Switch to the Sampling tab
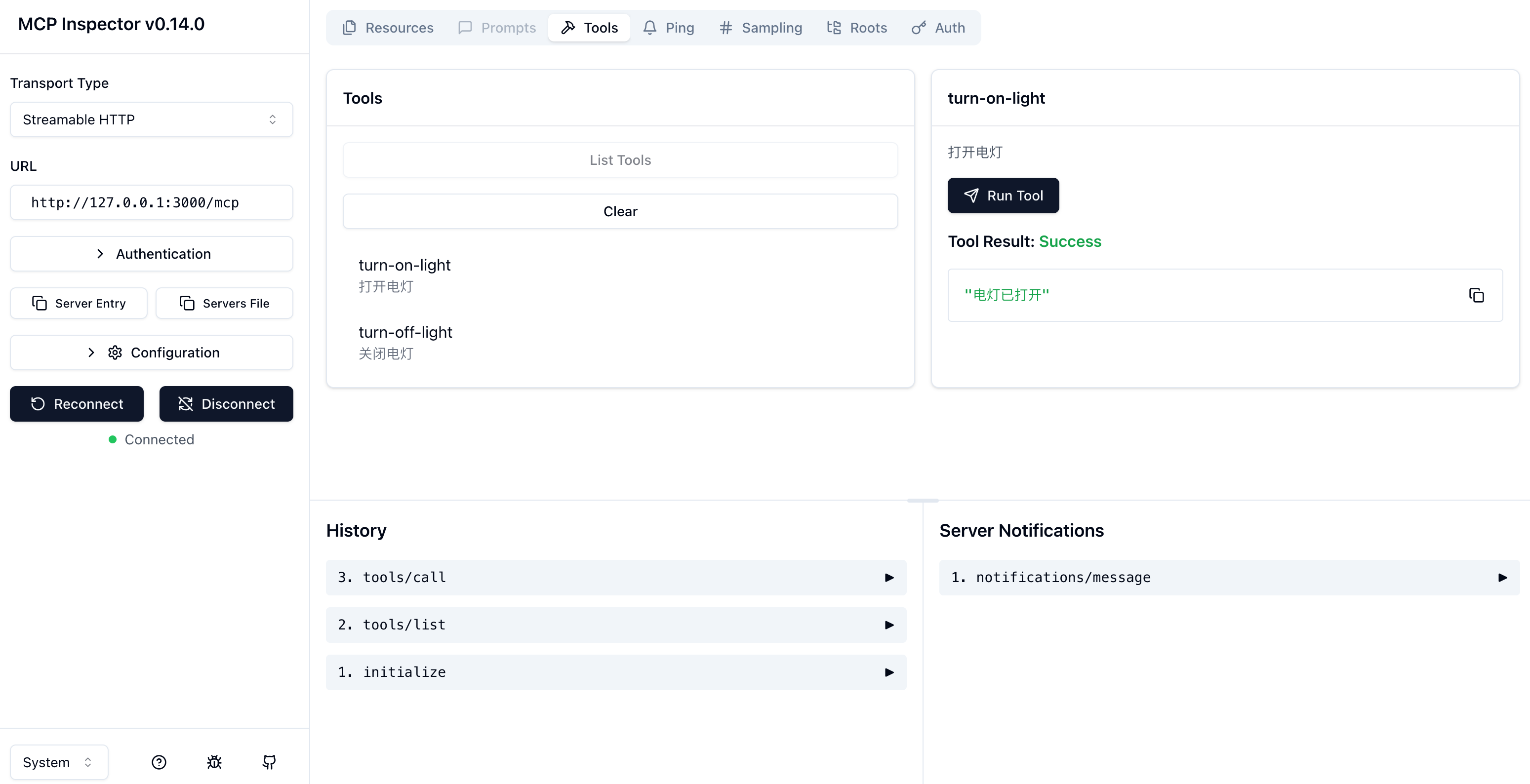1530x784 pixels. tap(760, 28)
